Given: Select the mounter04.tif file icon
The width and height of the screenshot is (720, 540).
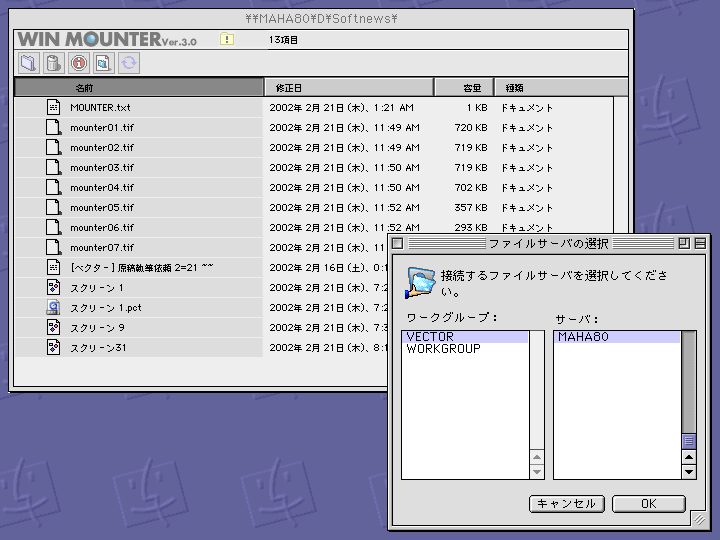Looking at the screenshot, I should pyautogui.click(x=53, y=187).
